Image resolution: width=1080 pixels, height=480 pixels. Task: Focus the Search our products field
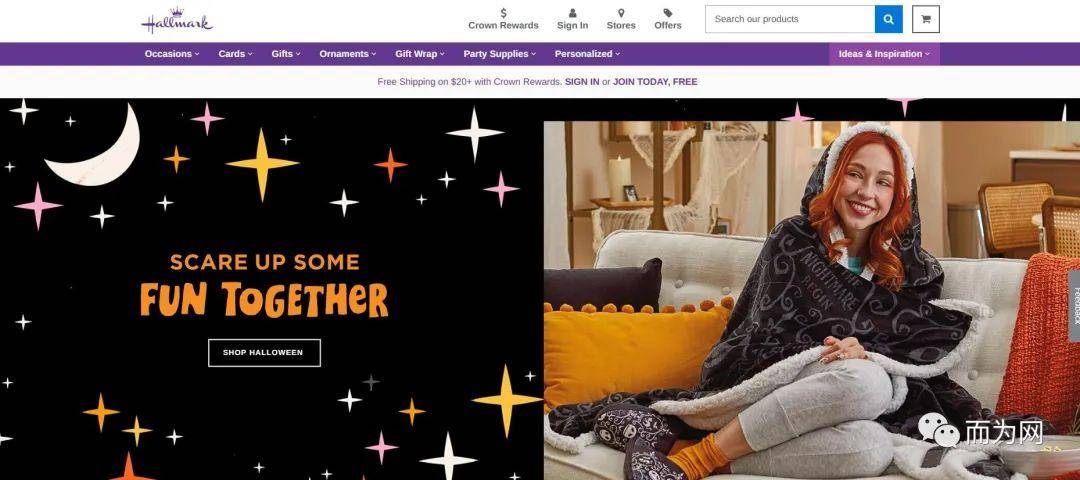coord(790,19)
